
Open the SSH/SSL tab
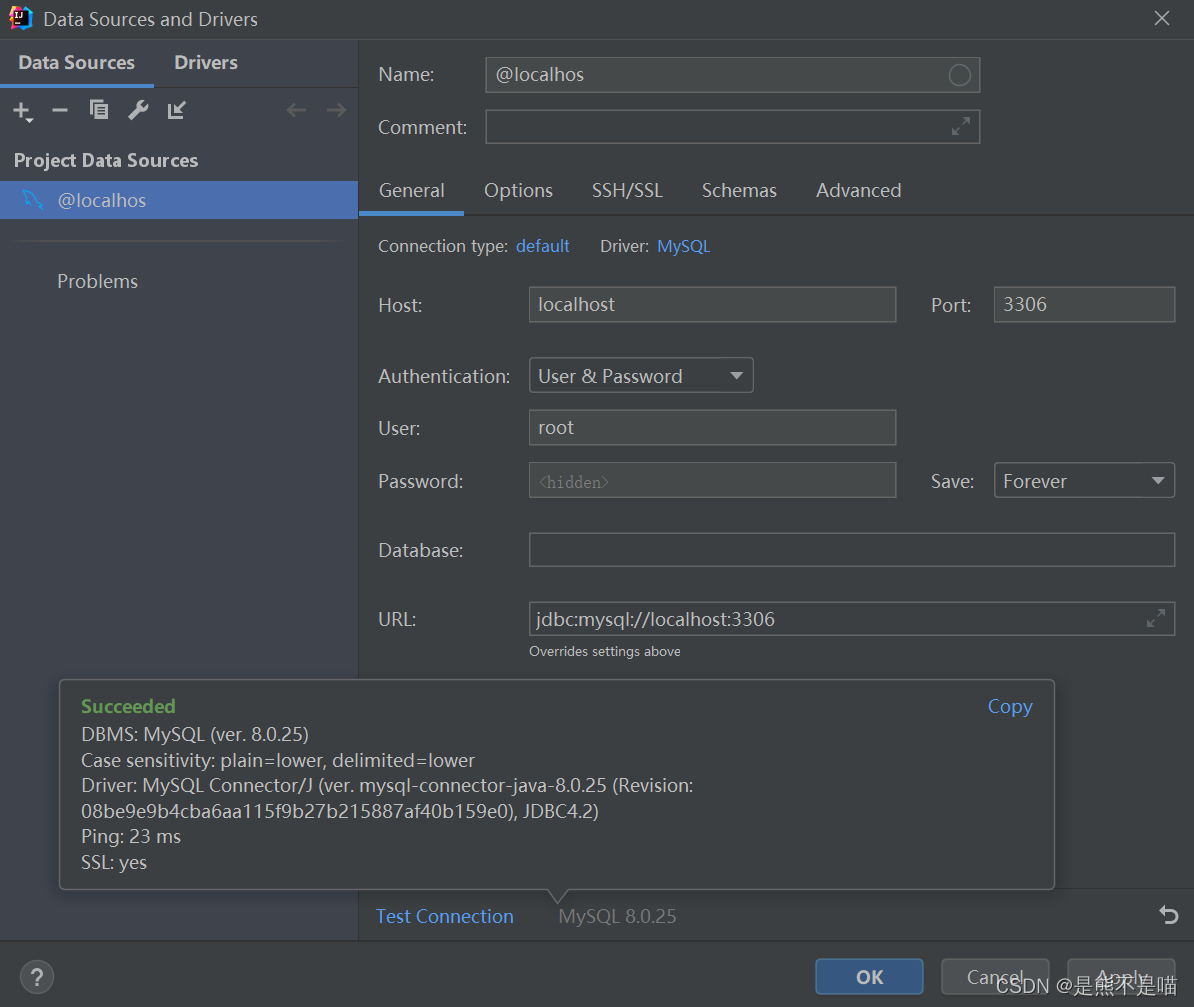(x=627, y=190)
